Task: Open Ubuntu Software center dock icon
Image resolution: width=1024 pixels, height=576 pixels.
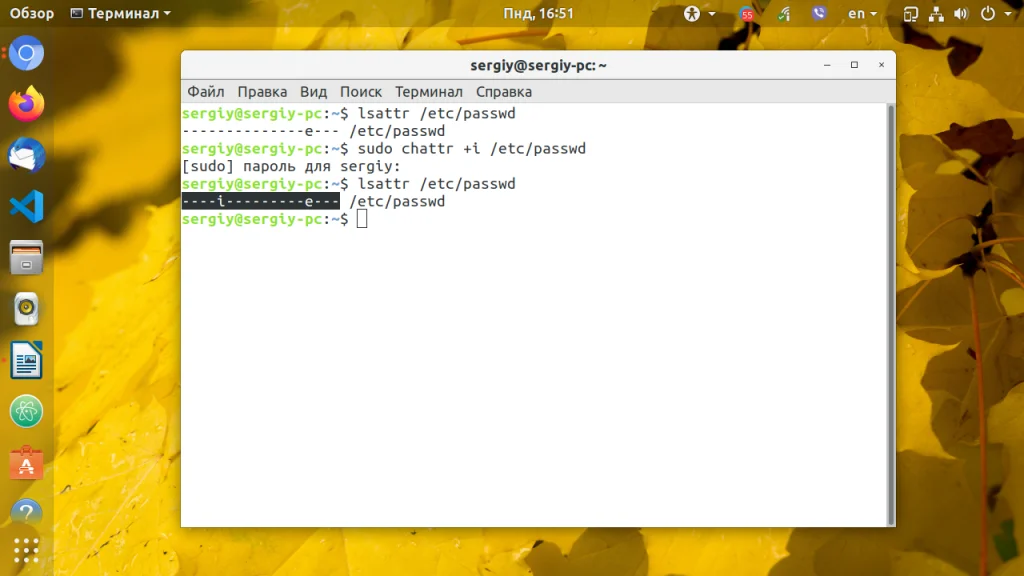Action: pos(26,462)
